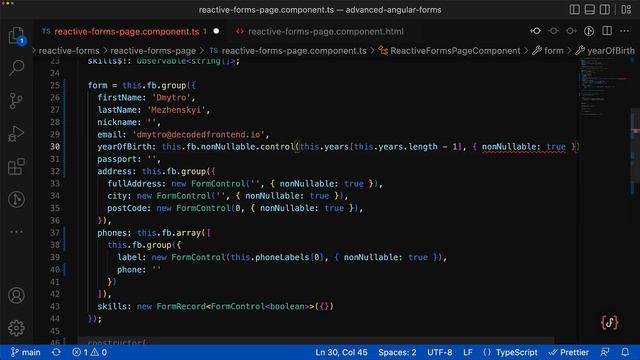Change end of line sequence LF

[x=468, y=352]
